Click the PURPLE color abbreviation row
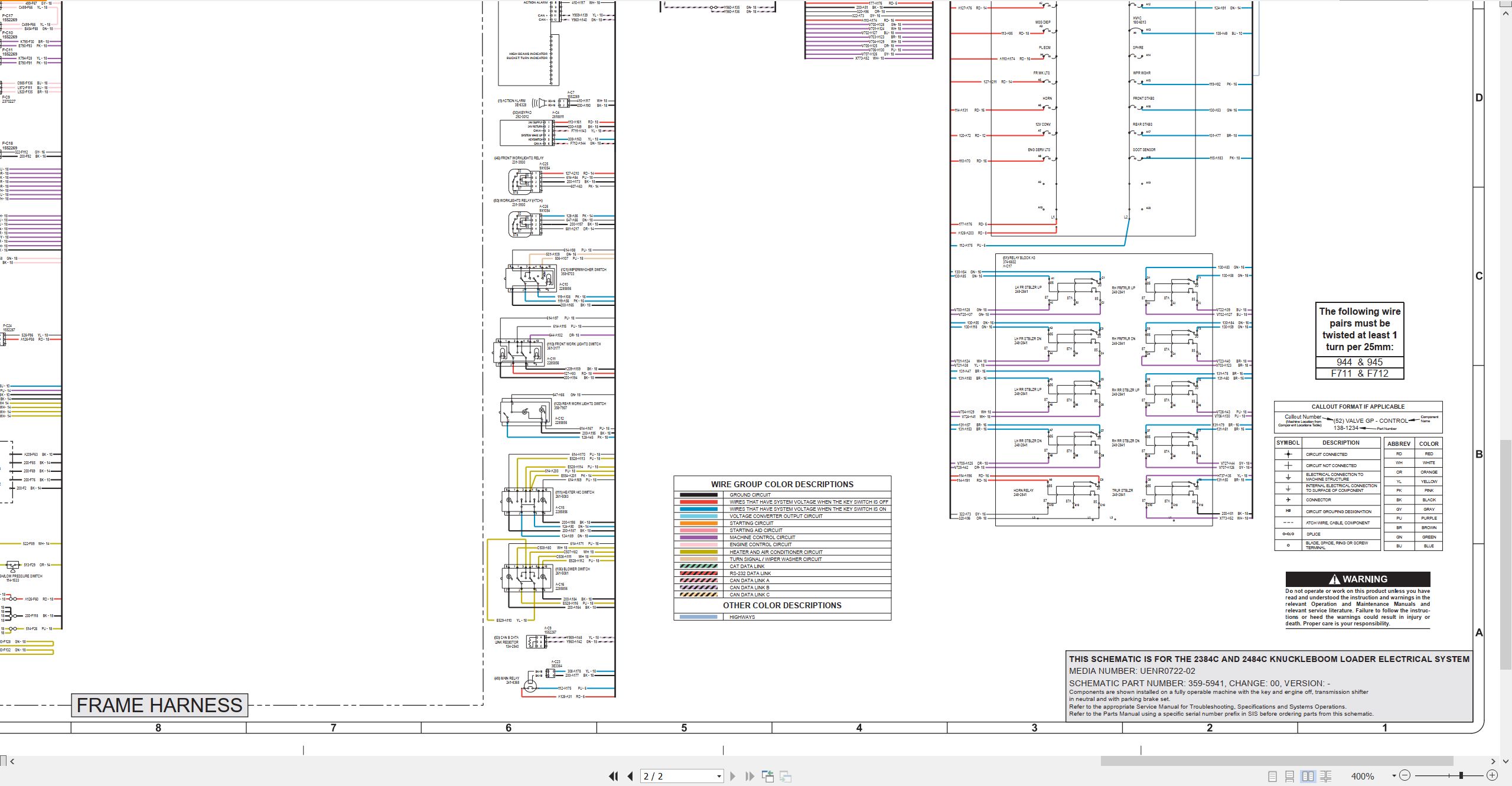 pos(1413,518)
